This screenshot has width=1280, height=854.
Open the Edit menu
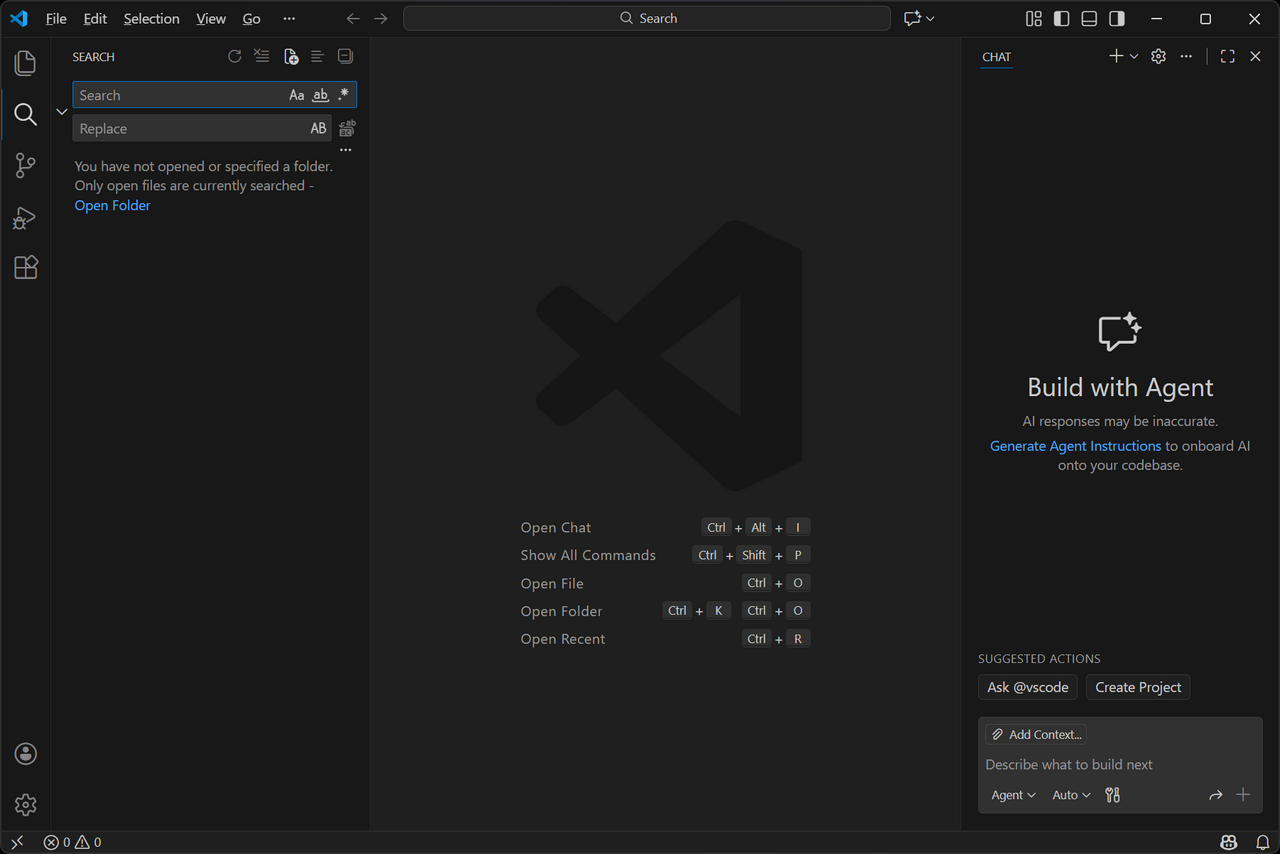tap(95, 18)
